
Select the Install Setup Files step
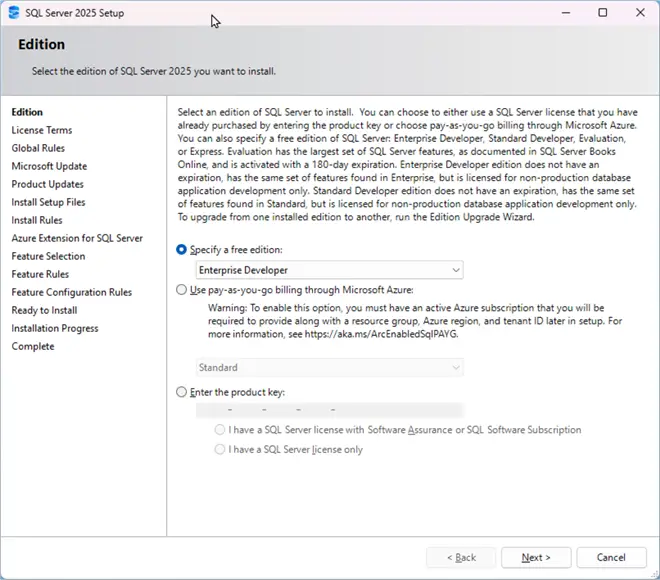tap(48, 202)
